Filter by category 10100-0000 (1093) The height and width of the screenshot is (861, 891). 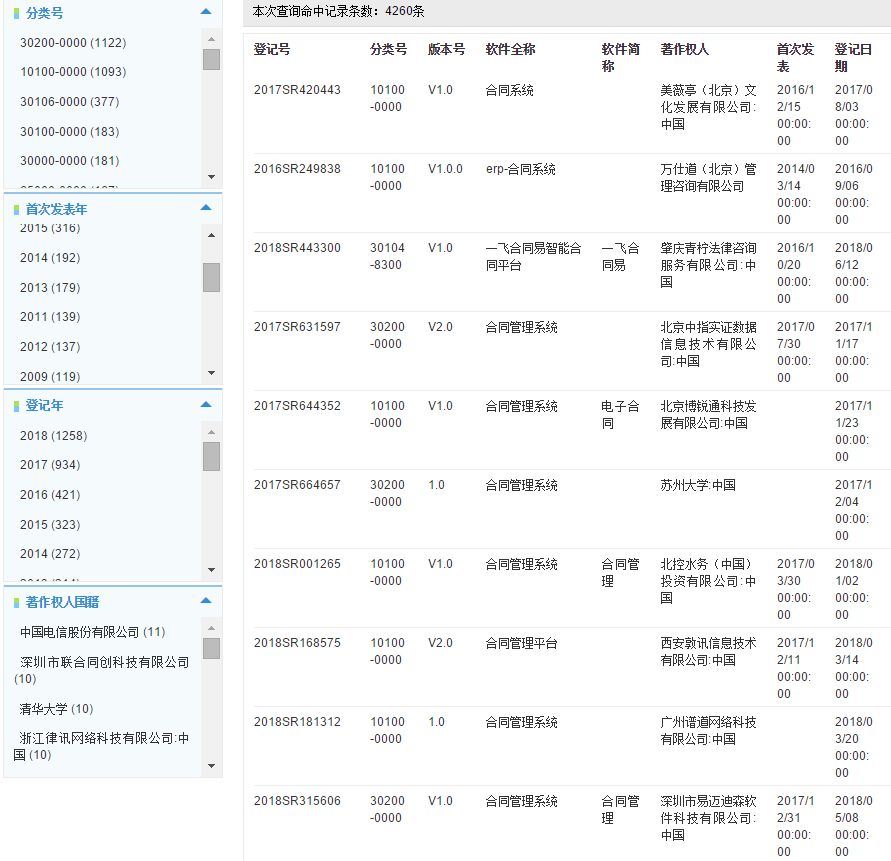click(73, 72)
